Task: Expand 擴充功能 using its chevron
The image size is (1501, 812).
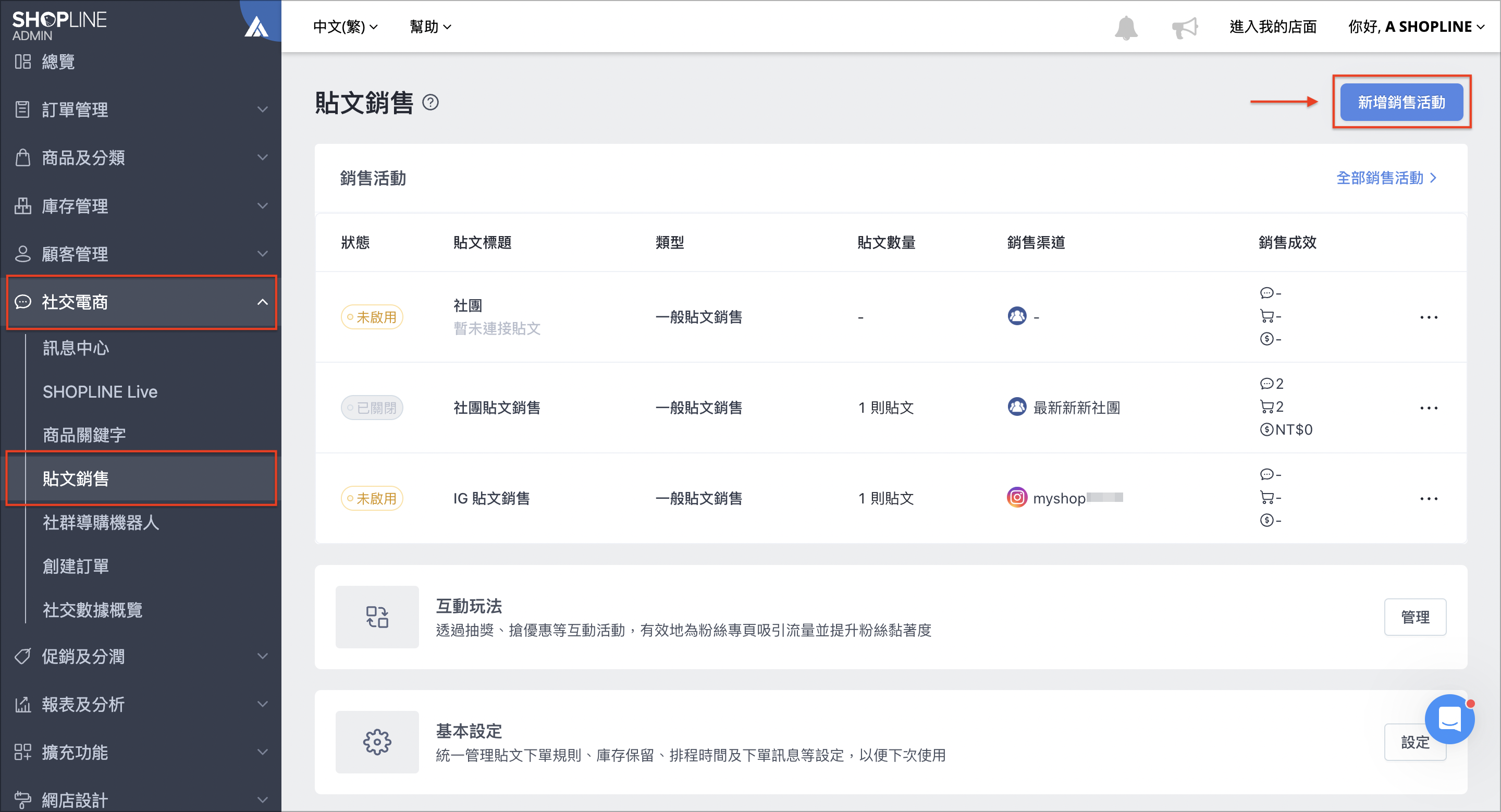Action: pyautogui.click(x=263, y=752)
